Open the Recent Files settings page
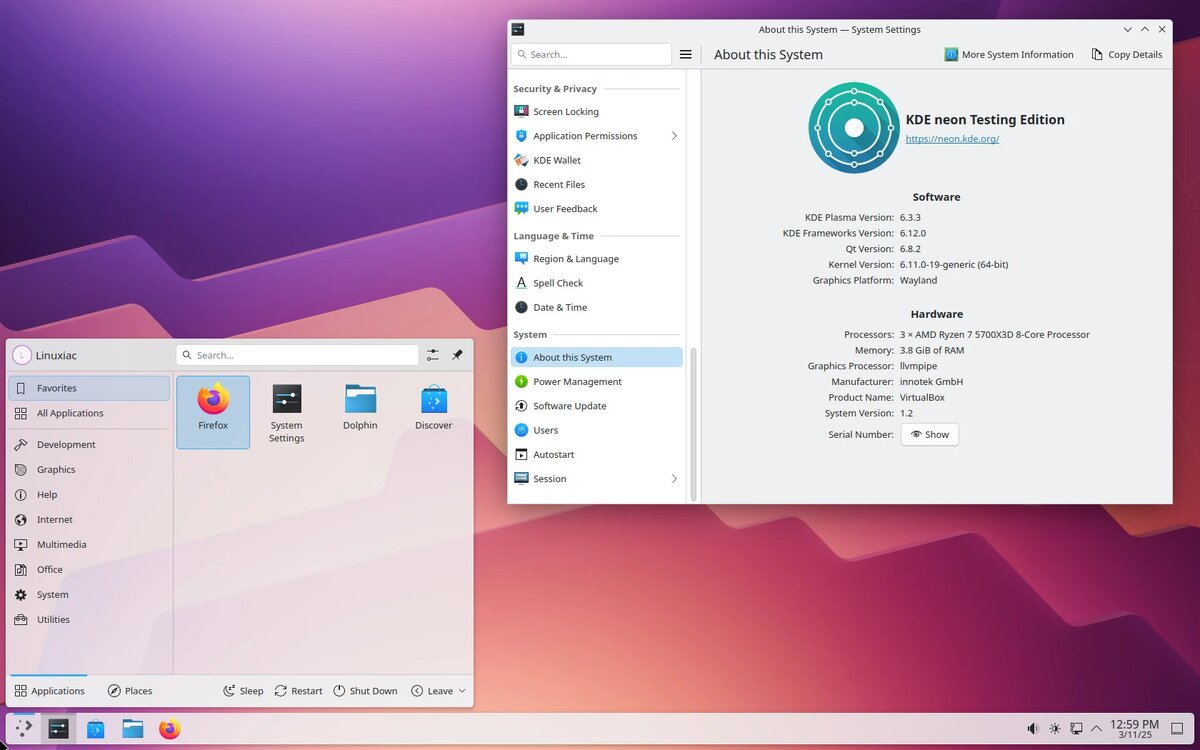The height and width of the screenshot is (750, 1200). (x=559, y=184)
